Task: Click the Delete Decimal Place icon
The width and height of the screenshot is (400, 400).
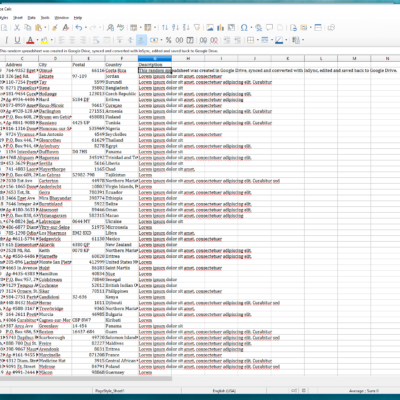Action: pyautogui.click(x=214, y=40)
